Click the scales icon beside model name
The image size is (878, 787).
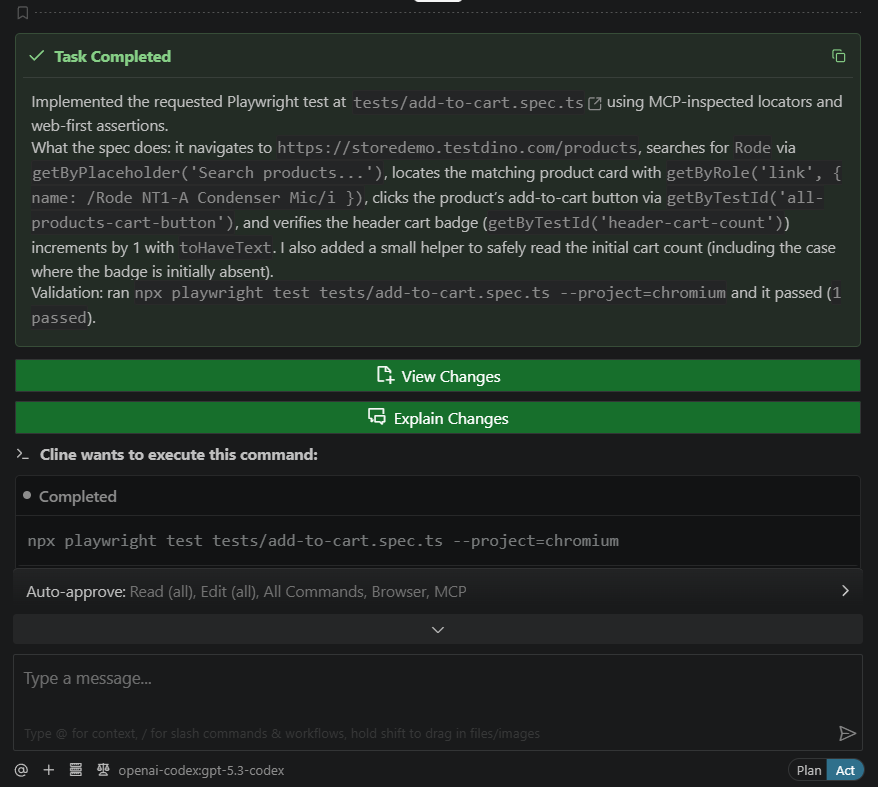coord(102,770)
